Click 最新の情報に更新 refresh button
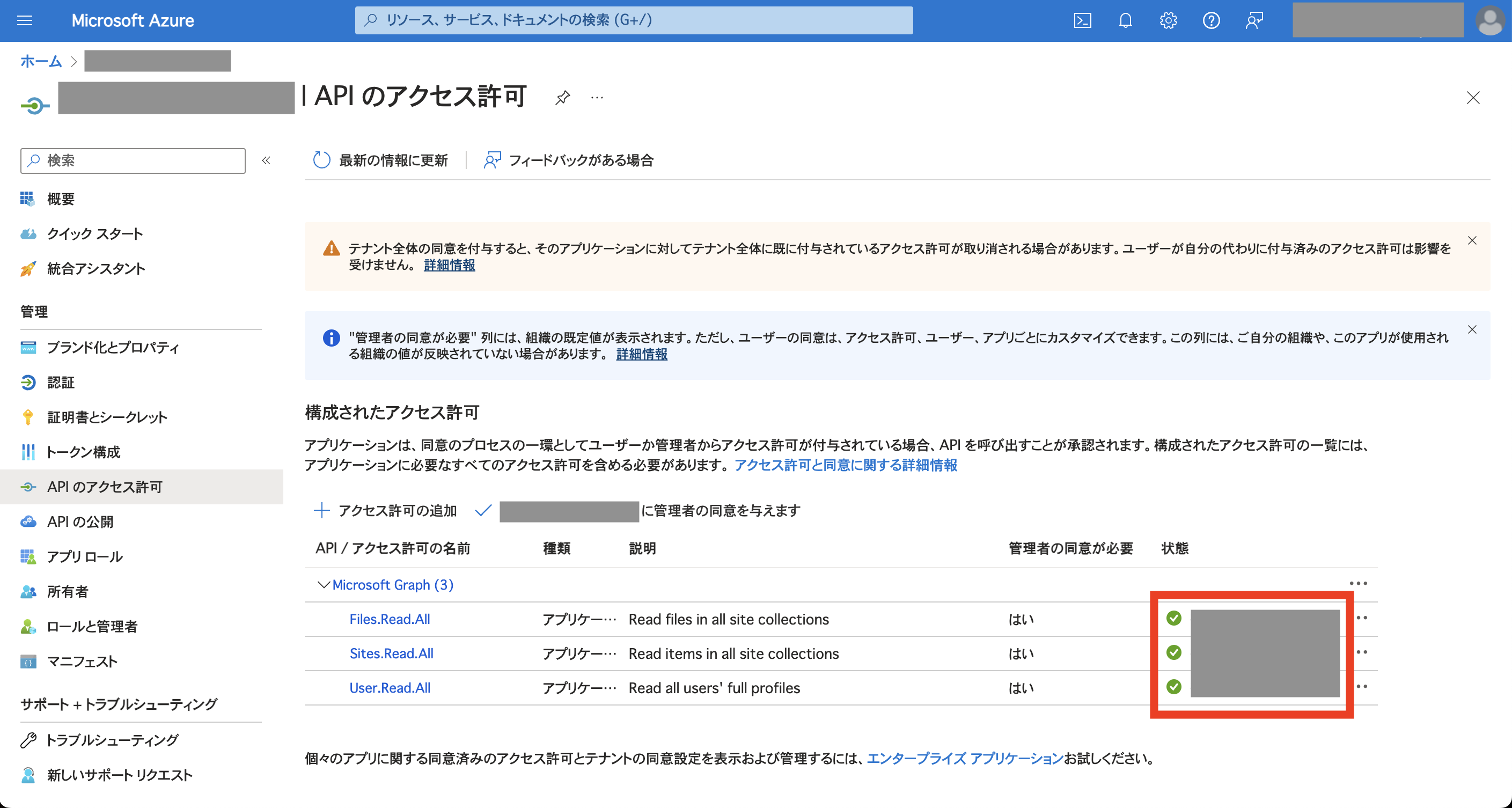Viewport: 1512px width, 808px height. (x=380, y=160)
